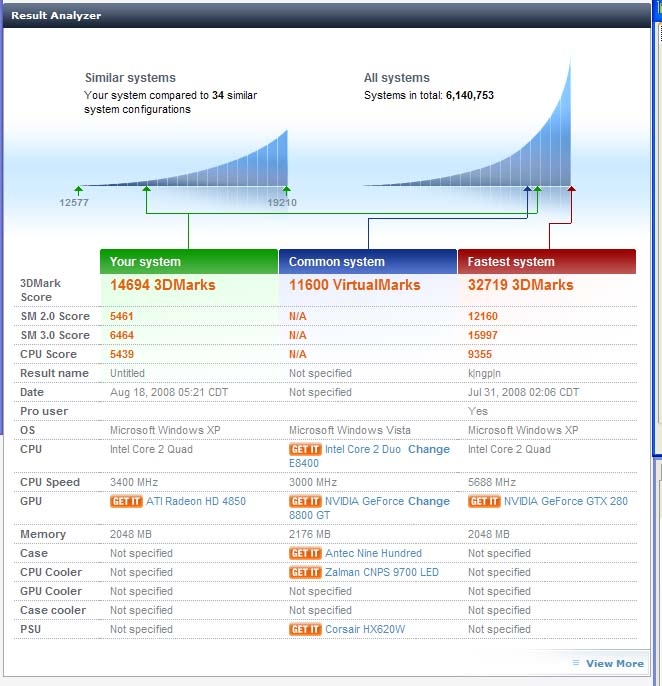Click the 3000 MHz CPU speed value

tap(313, 482)
